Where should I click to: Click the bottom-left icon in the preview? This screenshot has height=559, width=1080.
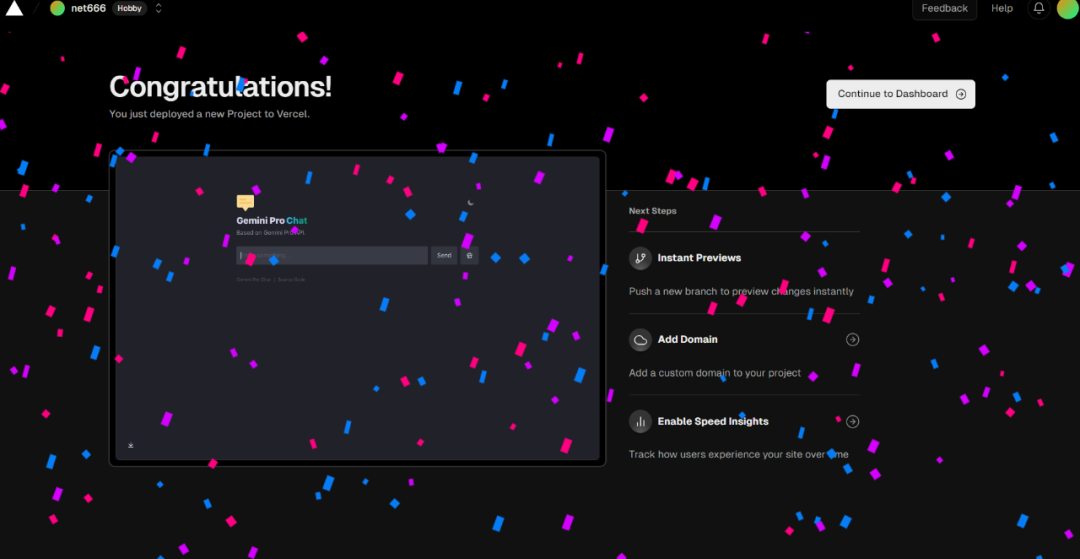tap(131, 445)
